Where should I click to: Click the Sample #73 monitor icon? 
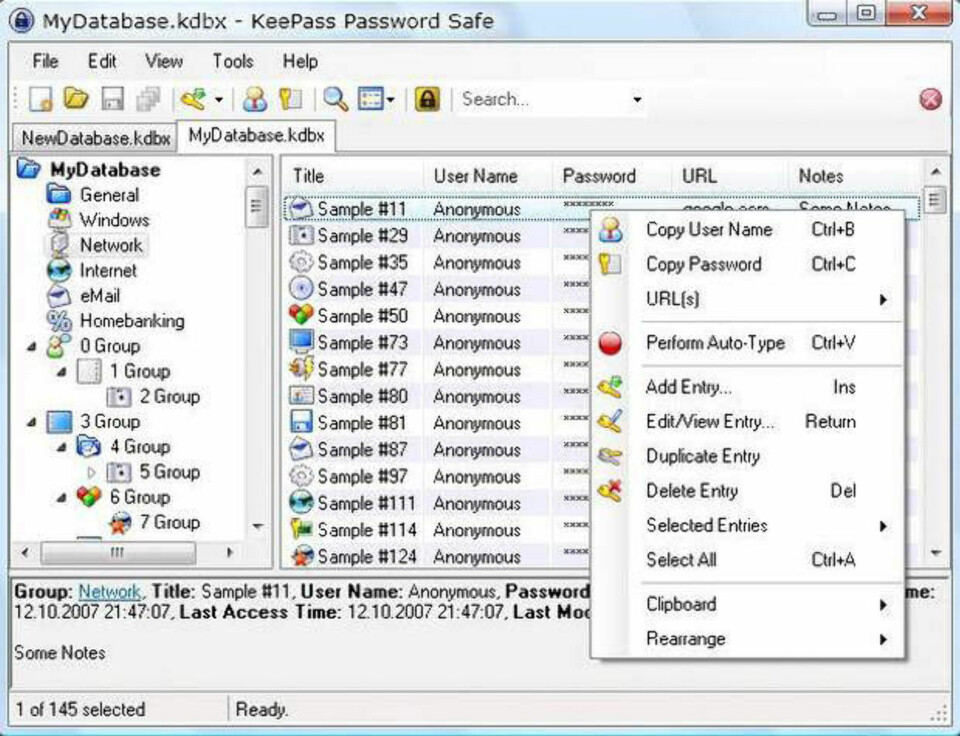(x=301, y=342)
